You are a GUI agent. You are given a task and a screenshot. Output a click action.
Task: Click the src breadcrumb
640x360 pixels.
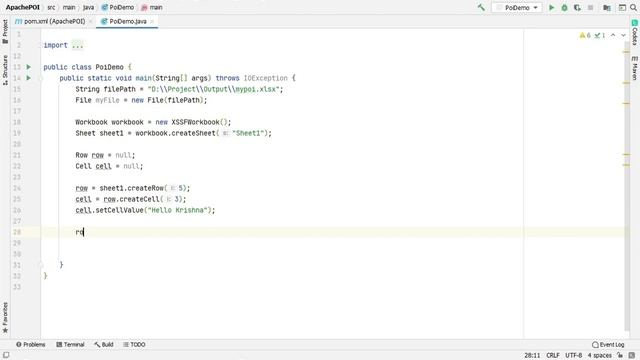coord(51,7)
